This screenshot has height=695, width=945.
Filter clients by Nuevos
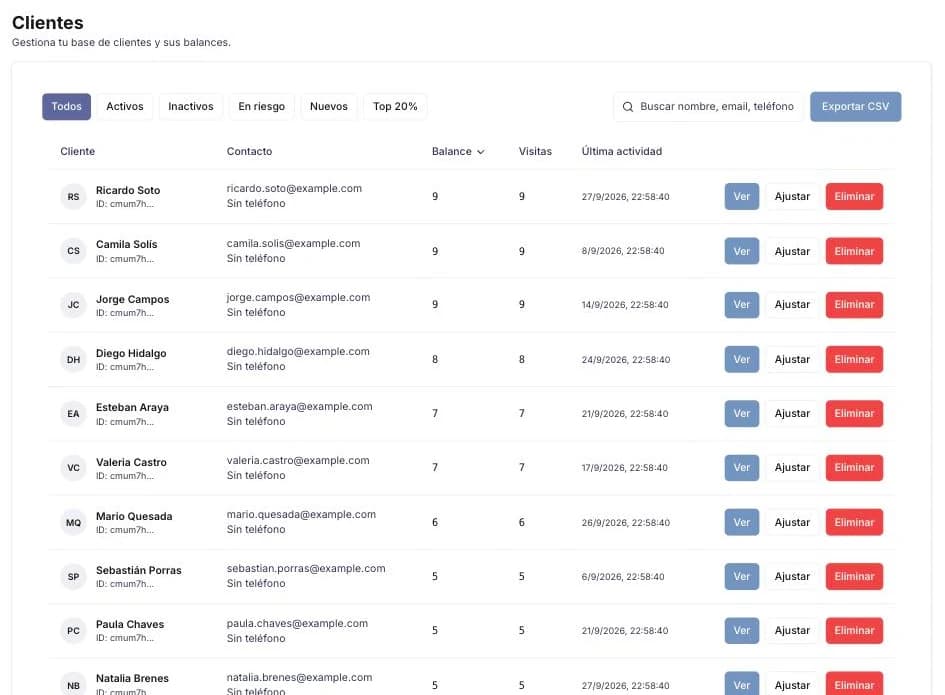(328, 107)
